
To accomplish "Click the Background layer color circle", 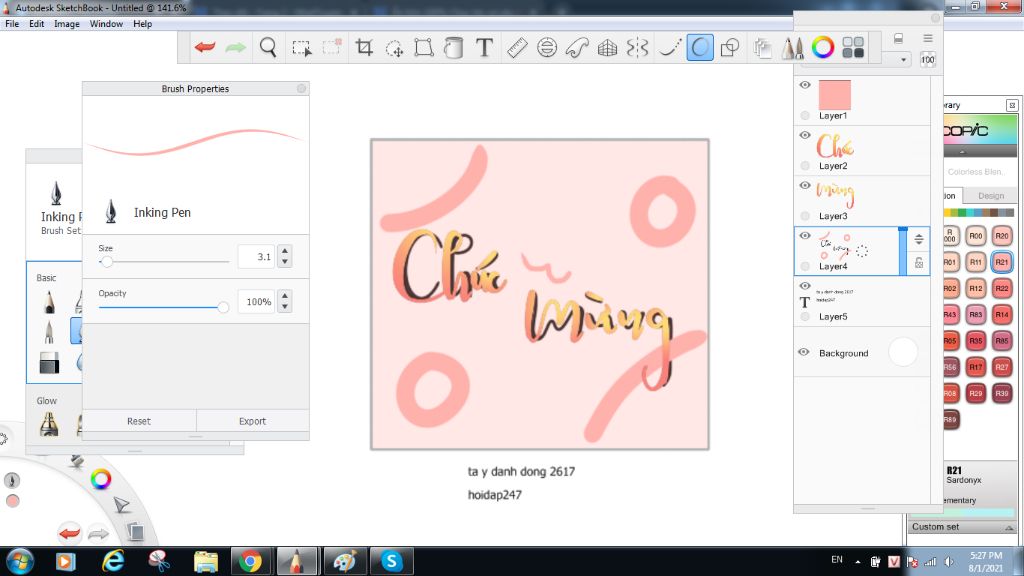I will [x=903, y=352].
